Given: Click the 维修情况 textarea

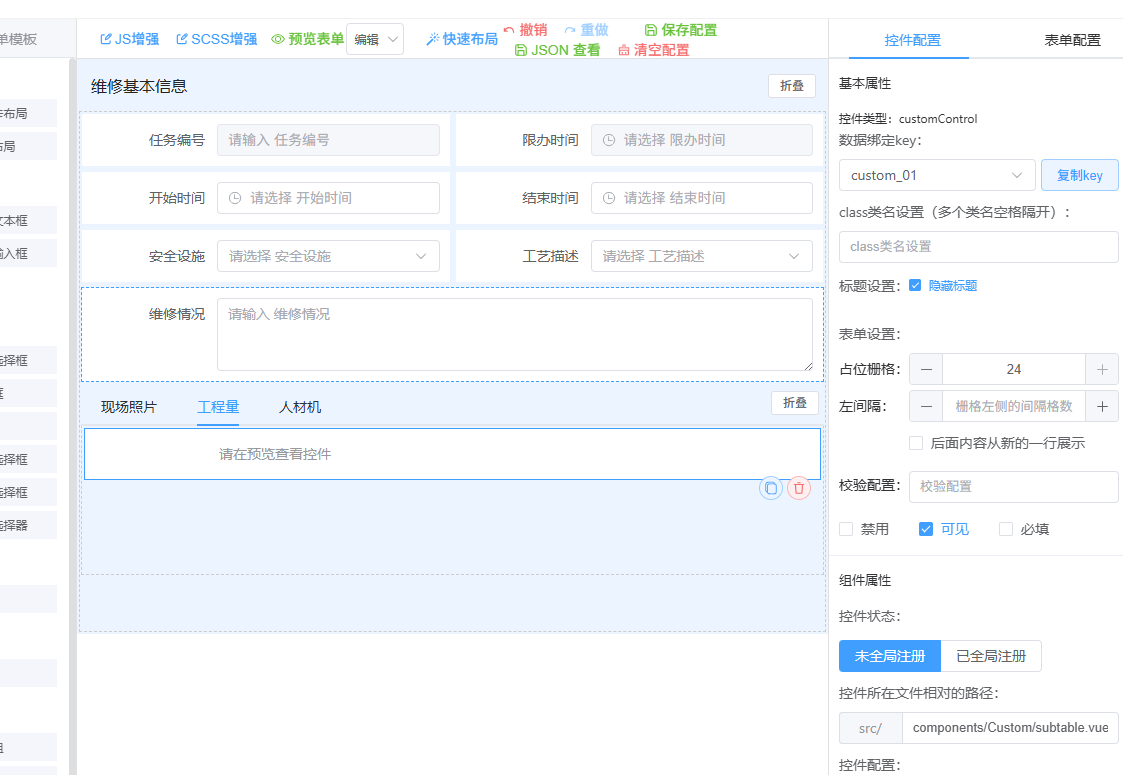Looking at the screenshot, I should (x=514, y=335).
